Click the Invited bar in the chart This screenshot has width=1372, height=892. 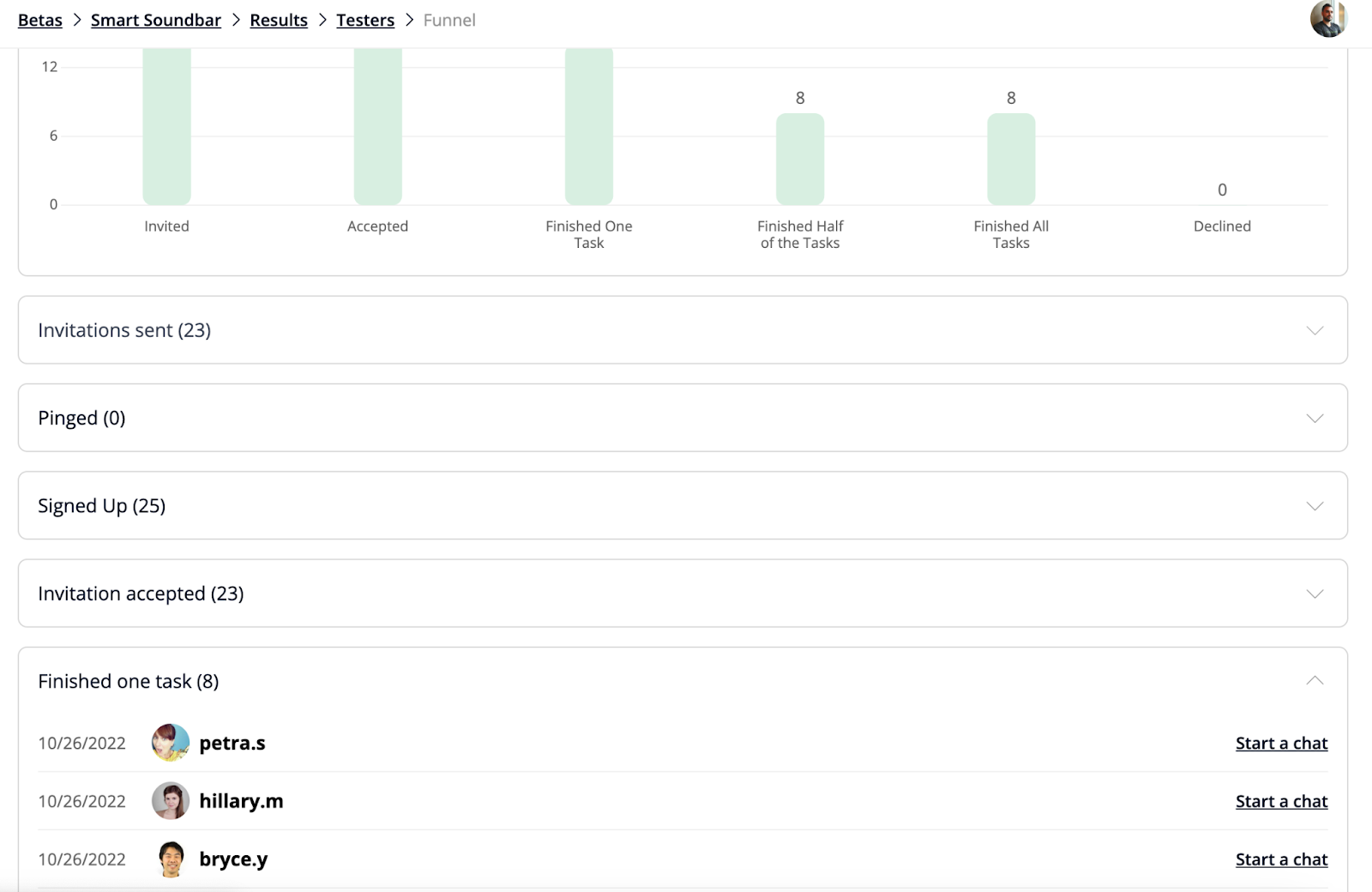tap(166, 127)
